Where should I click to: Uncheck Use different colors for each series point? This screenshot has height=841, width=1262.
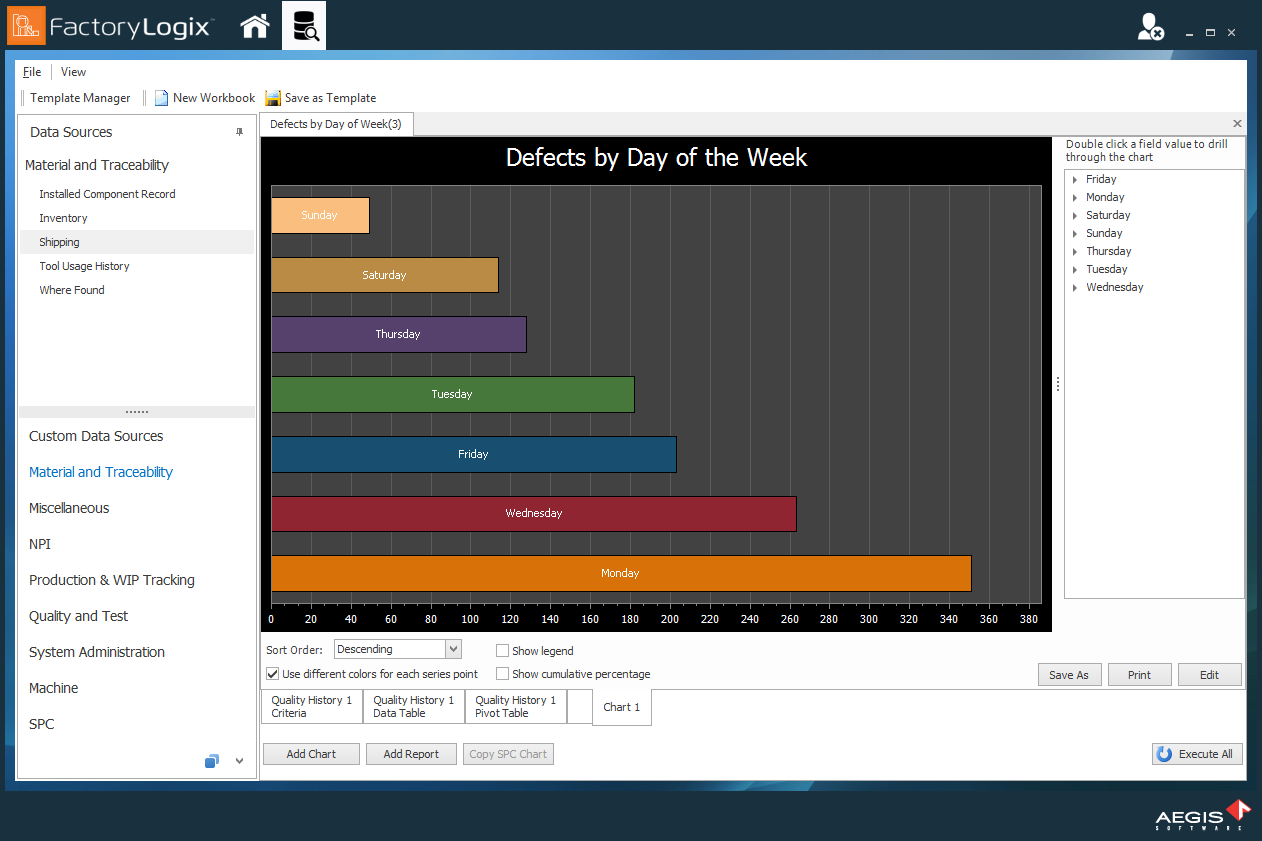coord(272,673)
